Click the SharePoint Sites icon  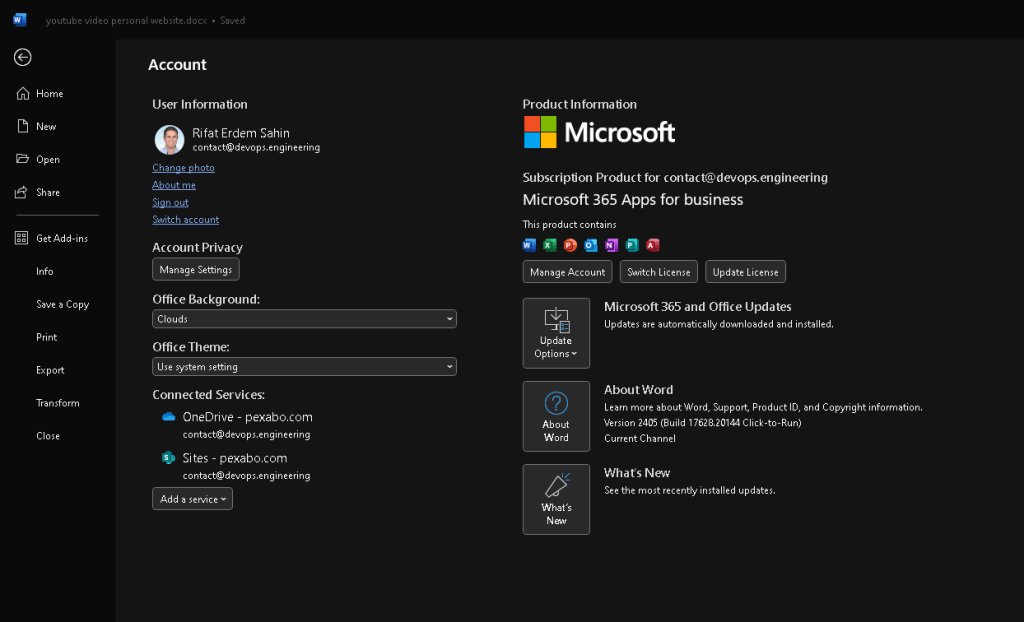pyautogui.click(x=168, y=457)
